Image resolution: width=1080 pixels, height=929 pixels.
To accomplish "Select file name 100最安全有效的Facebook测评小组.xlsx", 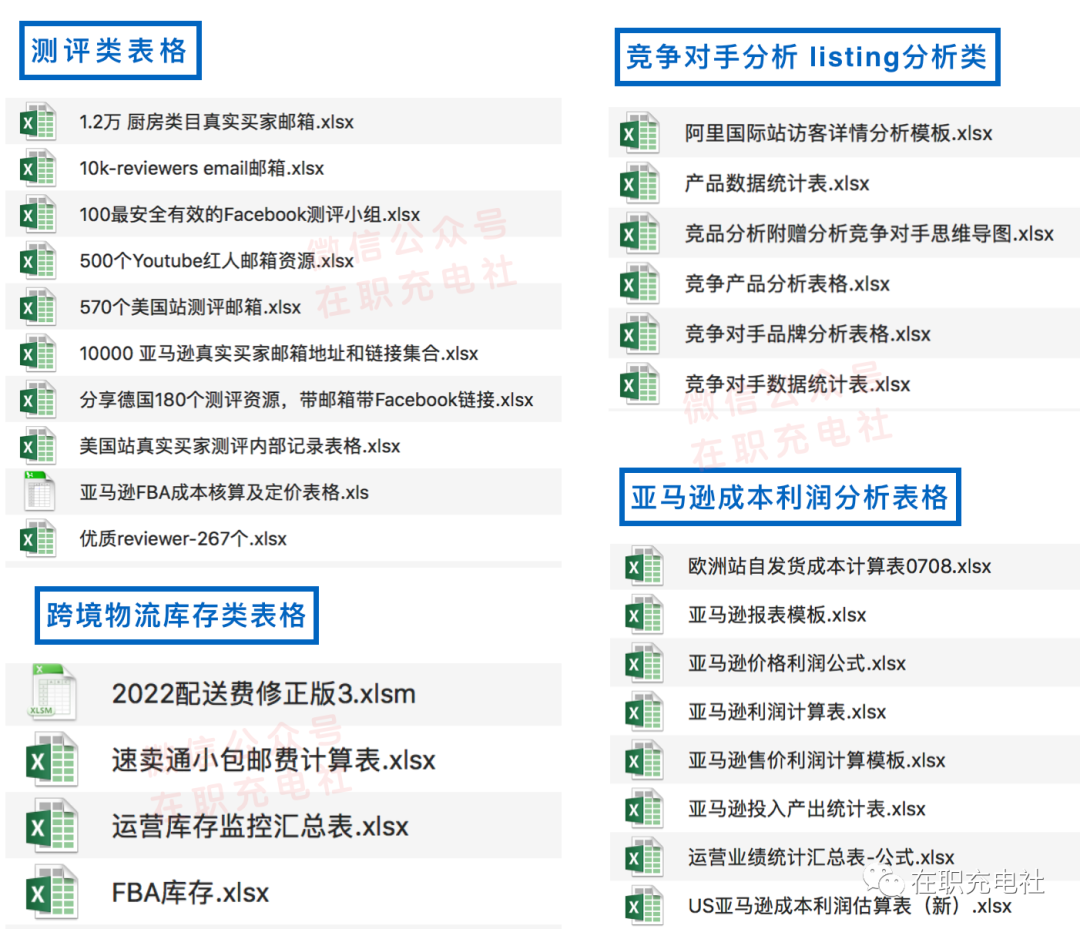I will pos(249,214).
